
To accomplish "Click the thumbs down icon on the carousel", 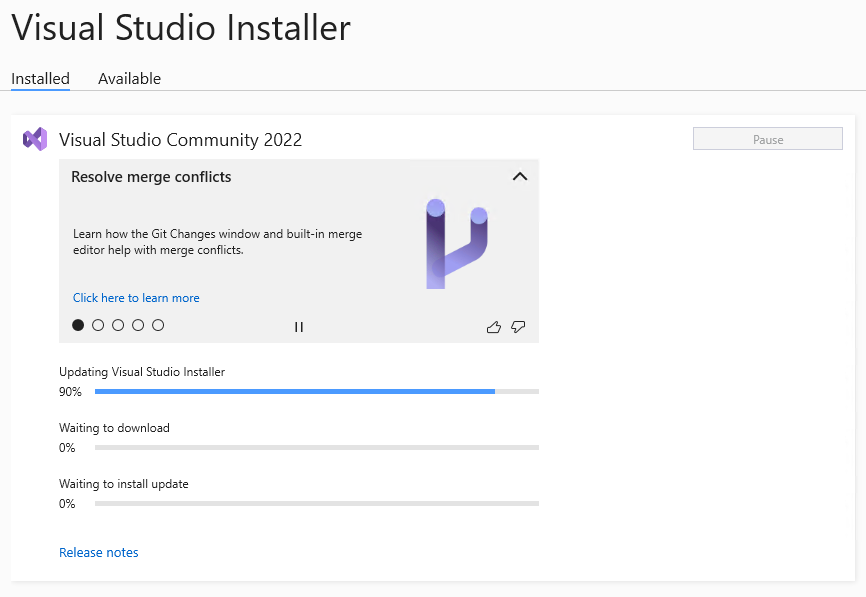I will tap(518, 326).
